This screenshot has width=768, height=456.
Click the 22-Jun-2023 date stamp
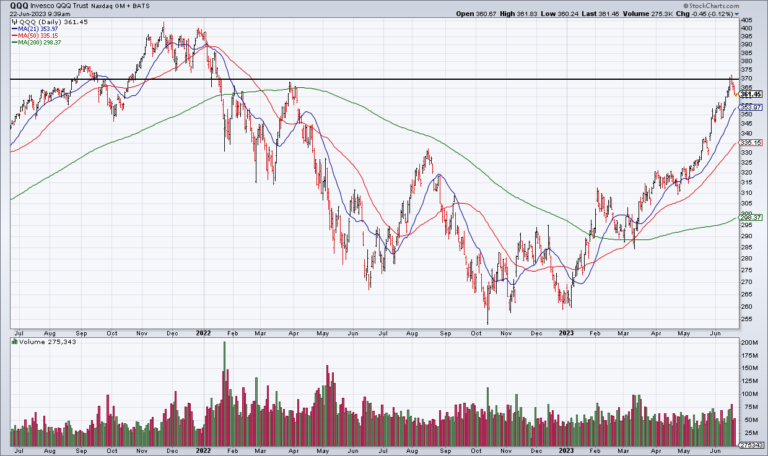[28, 13]
